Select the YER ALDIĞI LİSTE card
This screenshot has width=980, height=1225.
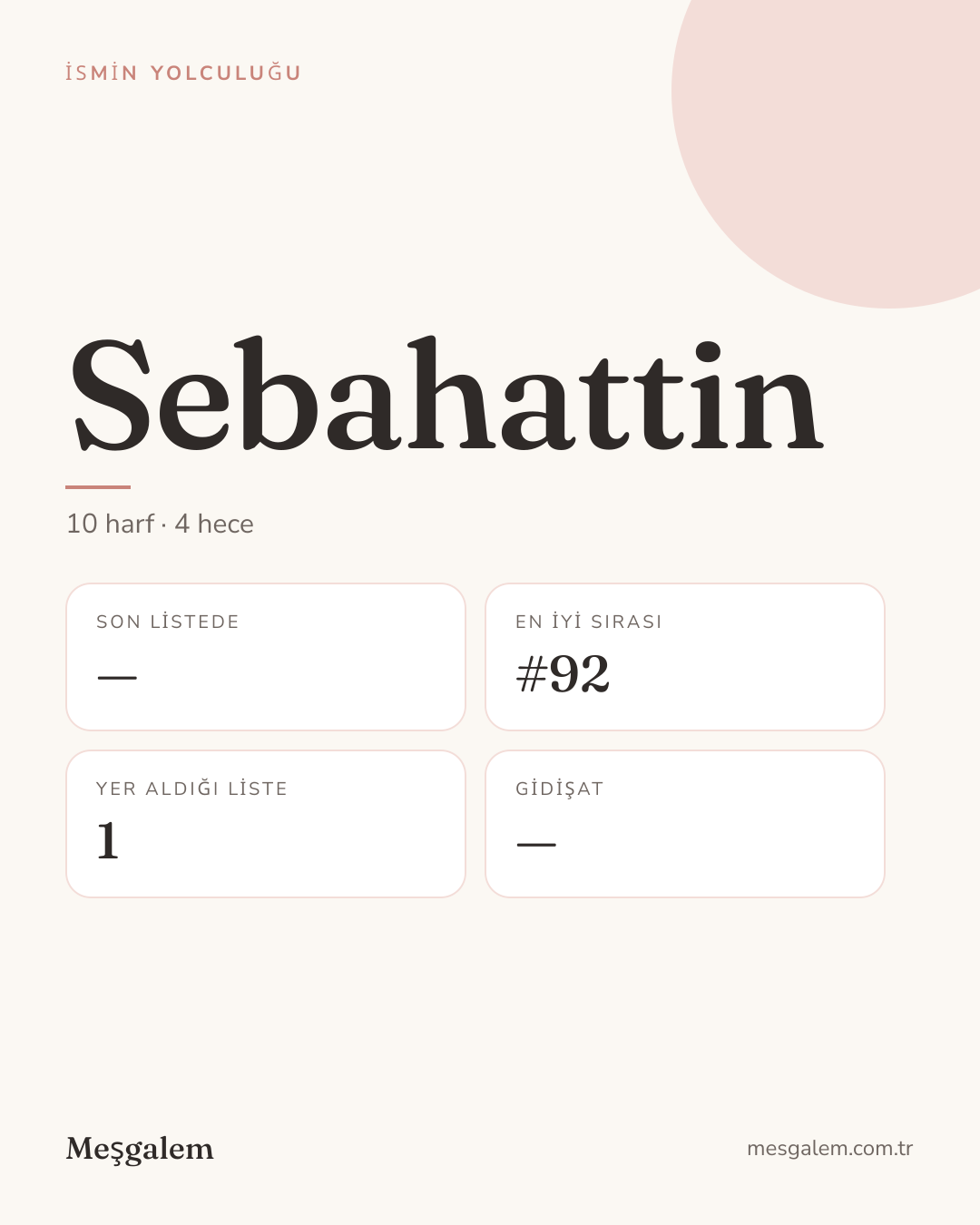266,824
